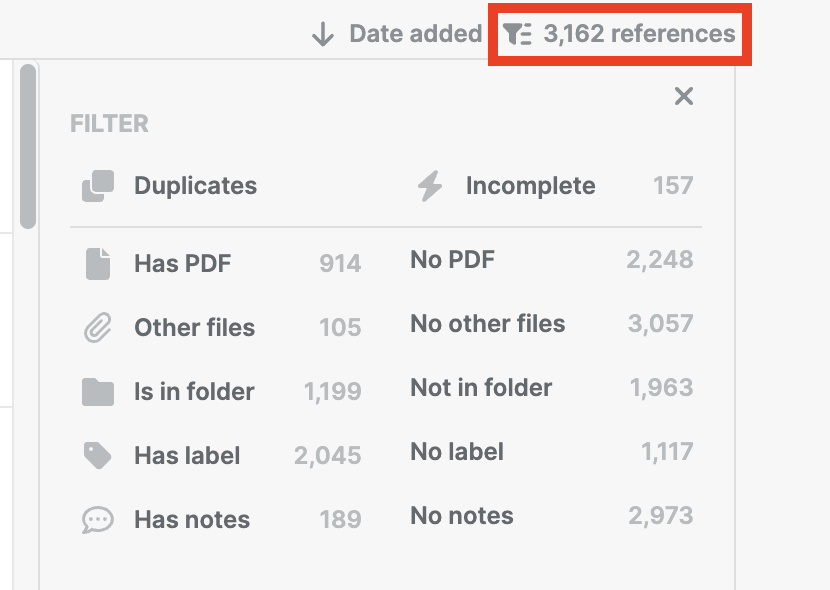Screen dimensions: 830x590
Task: Filter by Duplicates
Action: 195,186
